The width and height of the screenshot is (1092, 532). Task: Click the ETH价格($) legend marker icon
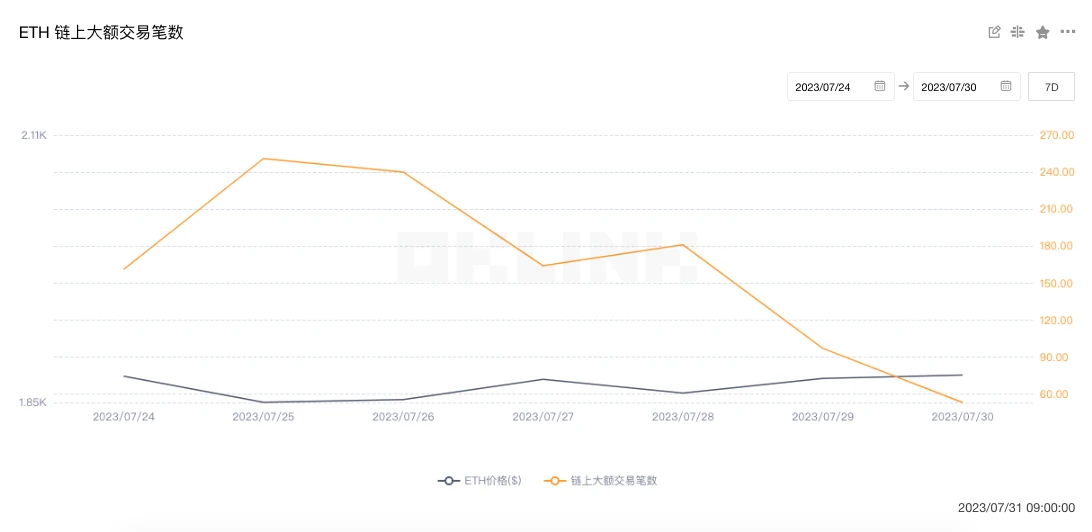tap(449, 481)
